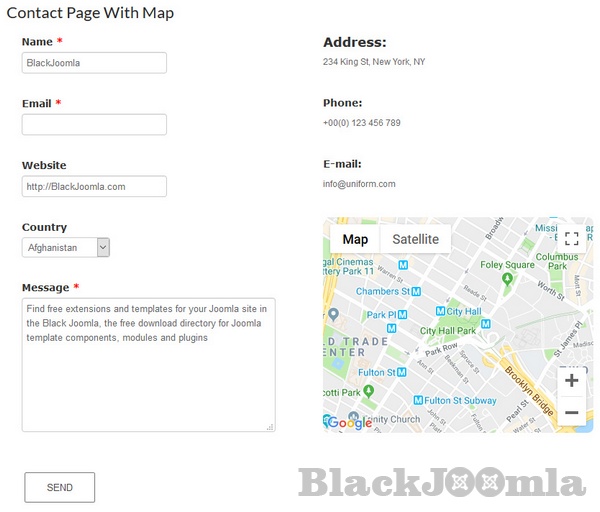Open the Country dropdown
The image size is (600, 512).
pyautogui.click(x=66, y=247)
